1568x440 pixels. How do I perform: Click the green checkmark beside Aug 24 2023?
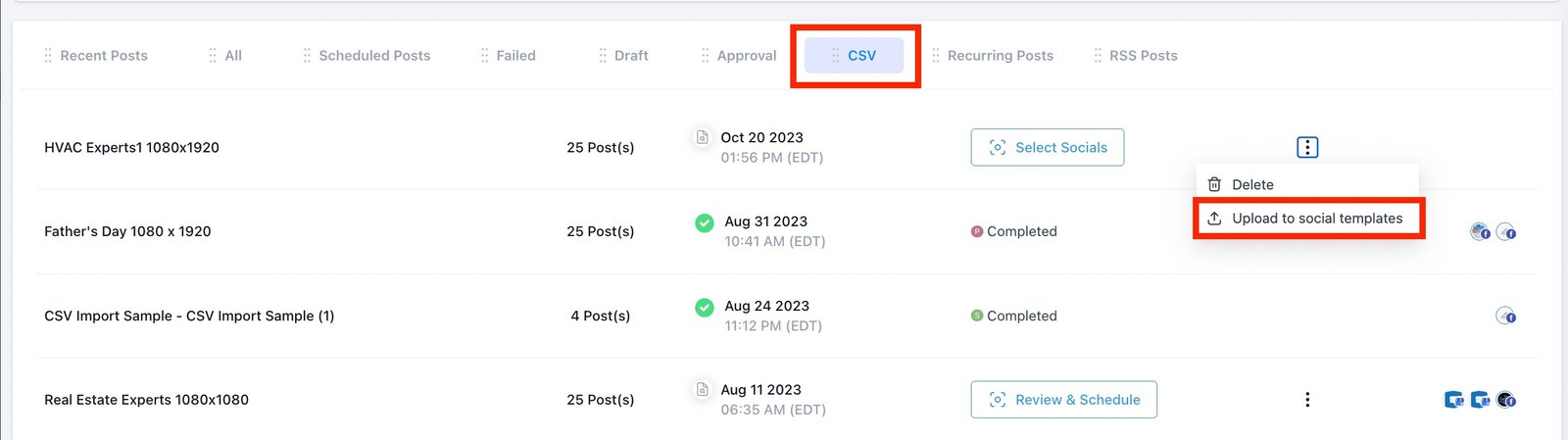pyautogui.click(x=704, y=307)
